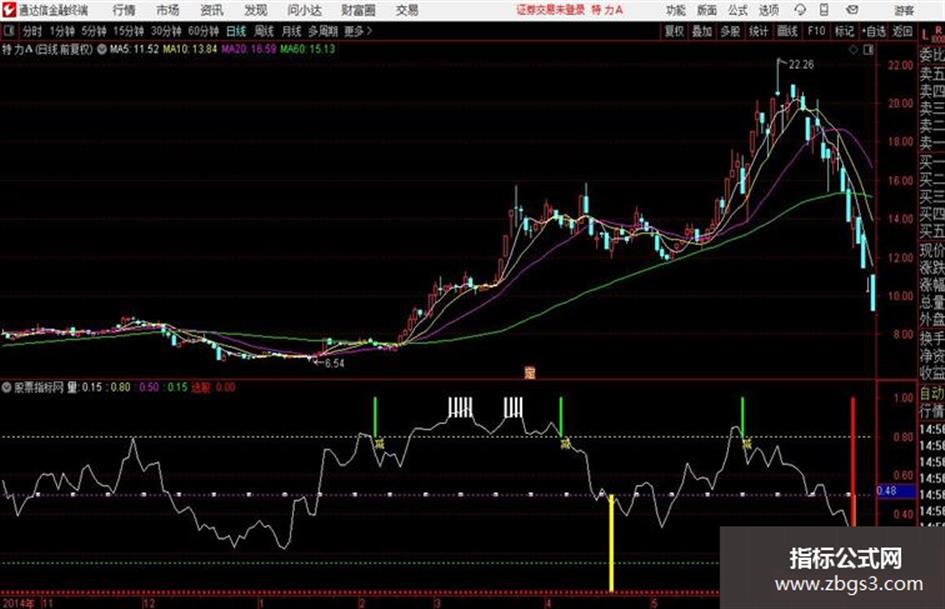The width and height of the screenshot is (945, 609).
Task: Open the 公式 menu
Action: click(x=738, y=10)
